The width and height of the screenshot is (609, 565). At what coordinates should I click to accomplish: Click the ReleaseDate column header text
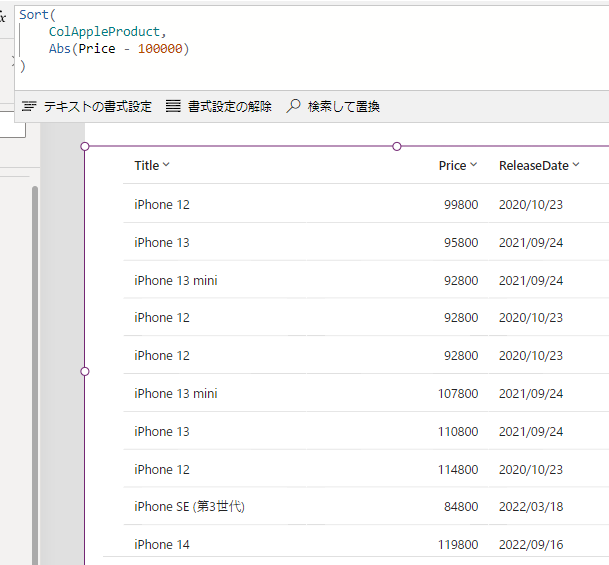point(534,165)
